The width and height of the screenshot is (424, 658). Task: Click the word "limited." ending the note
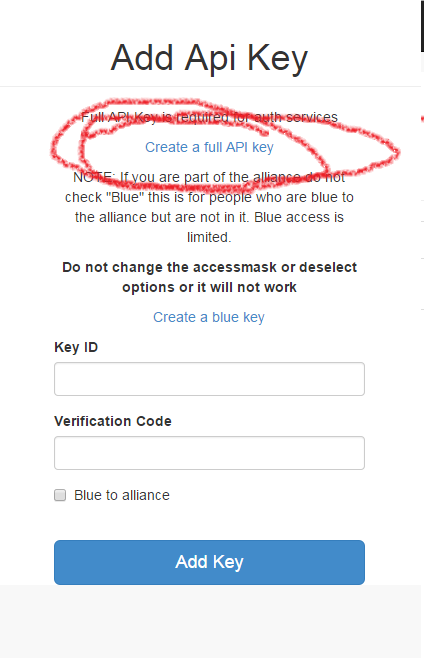click(209, 238)
